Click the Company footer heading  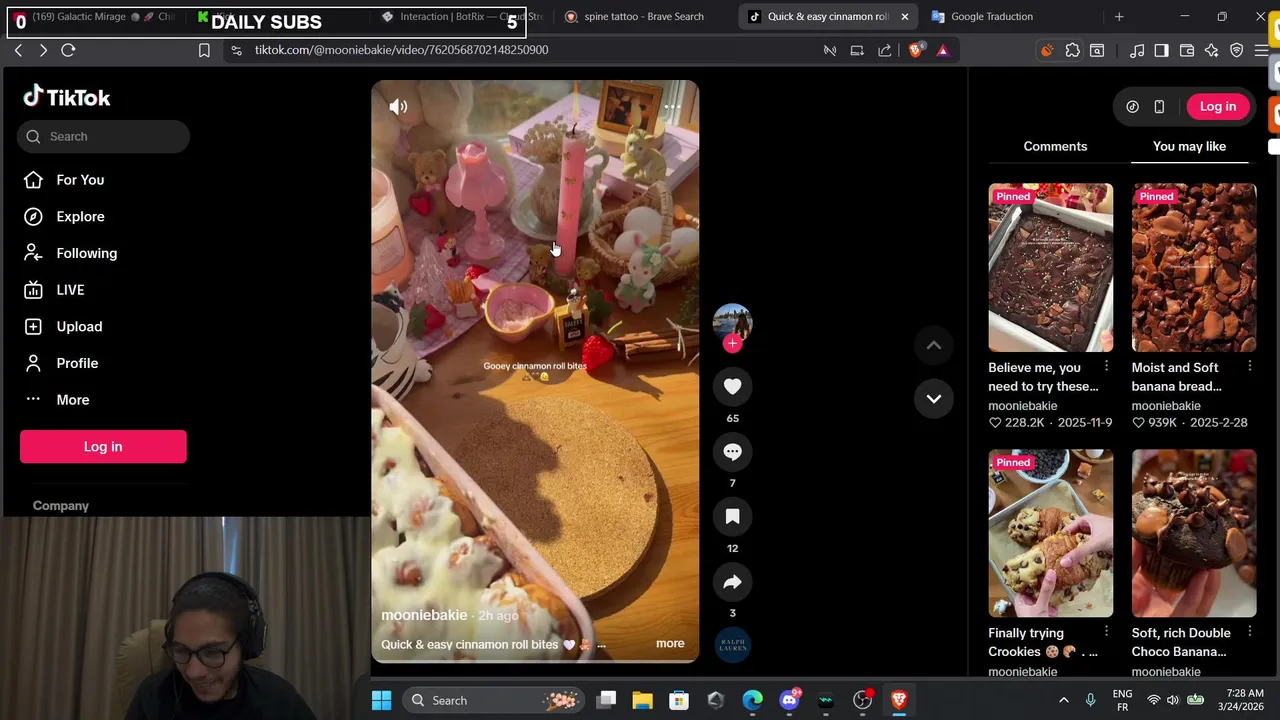61,506
